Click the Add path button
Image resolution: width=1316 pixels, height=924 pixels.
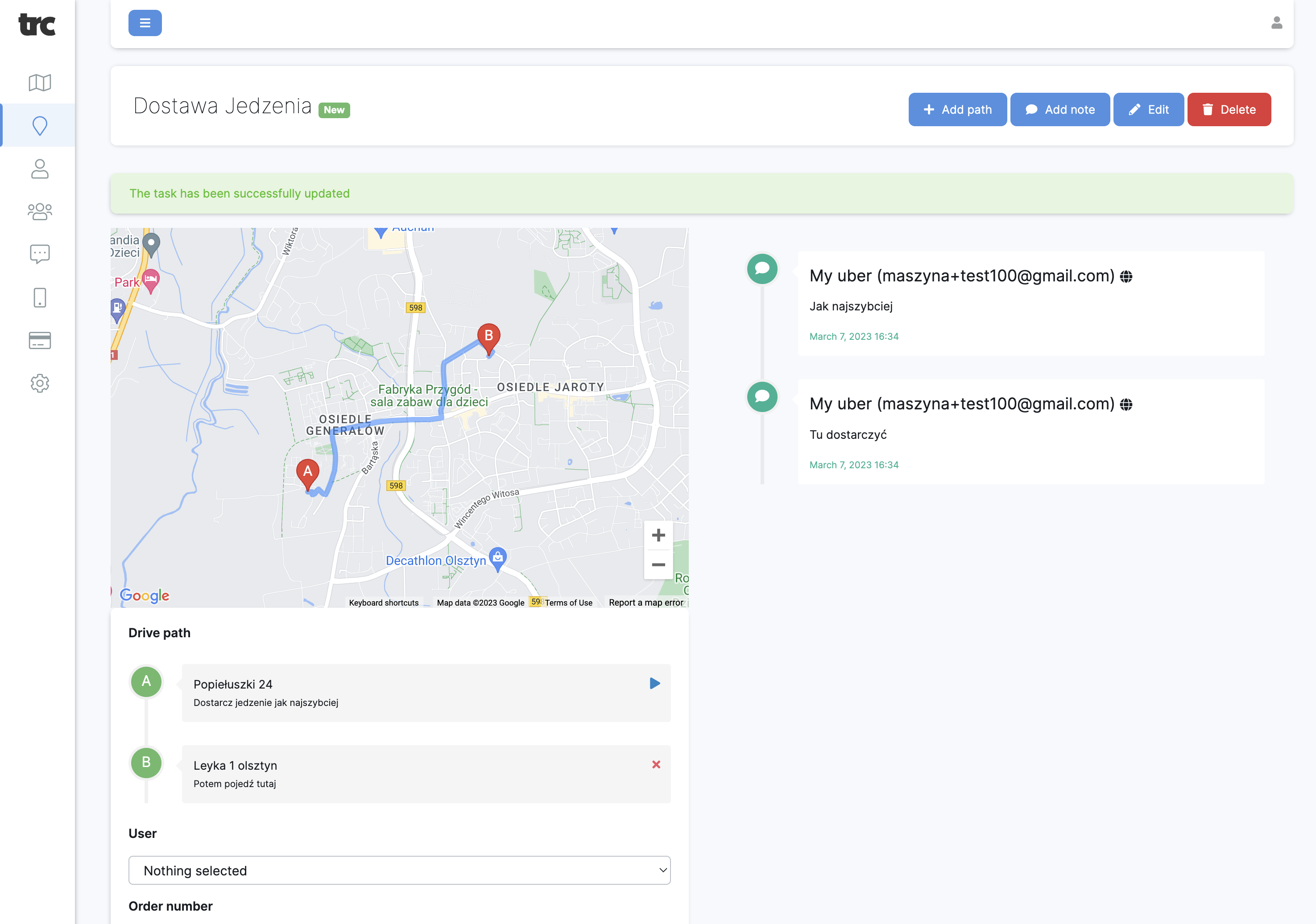tap(957, 109)
